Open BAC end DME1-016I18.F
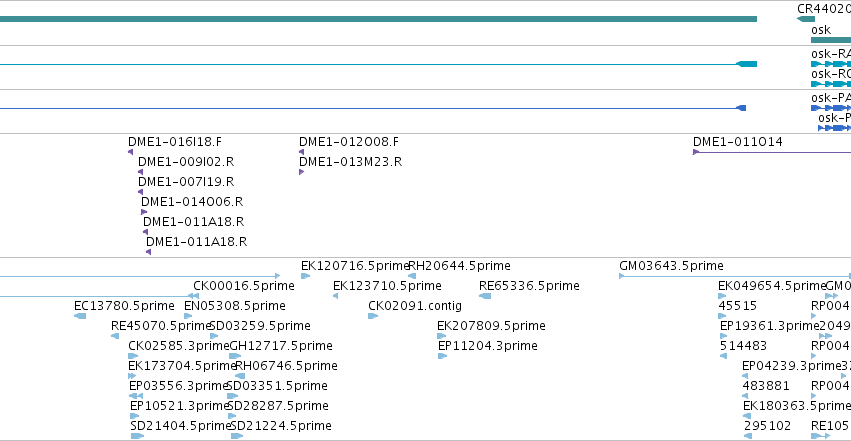This screenshot has height=441, width=851. (175, 142)
